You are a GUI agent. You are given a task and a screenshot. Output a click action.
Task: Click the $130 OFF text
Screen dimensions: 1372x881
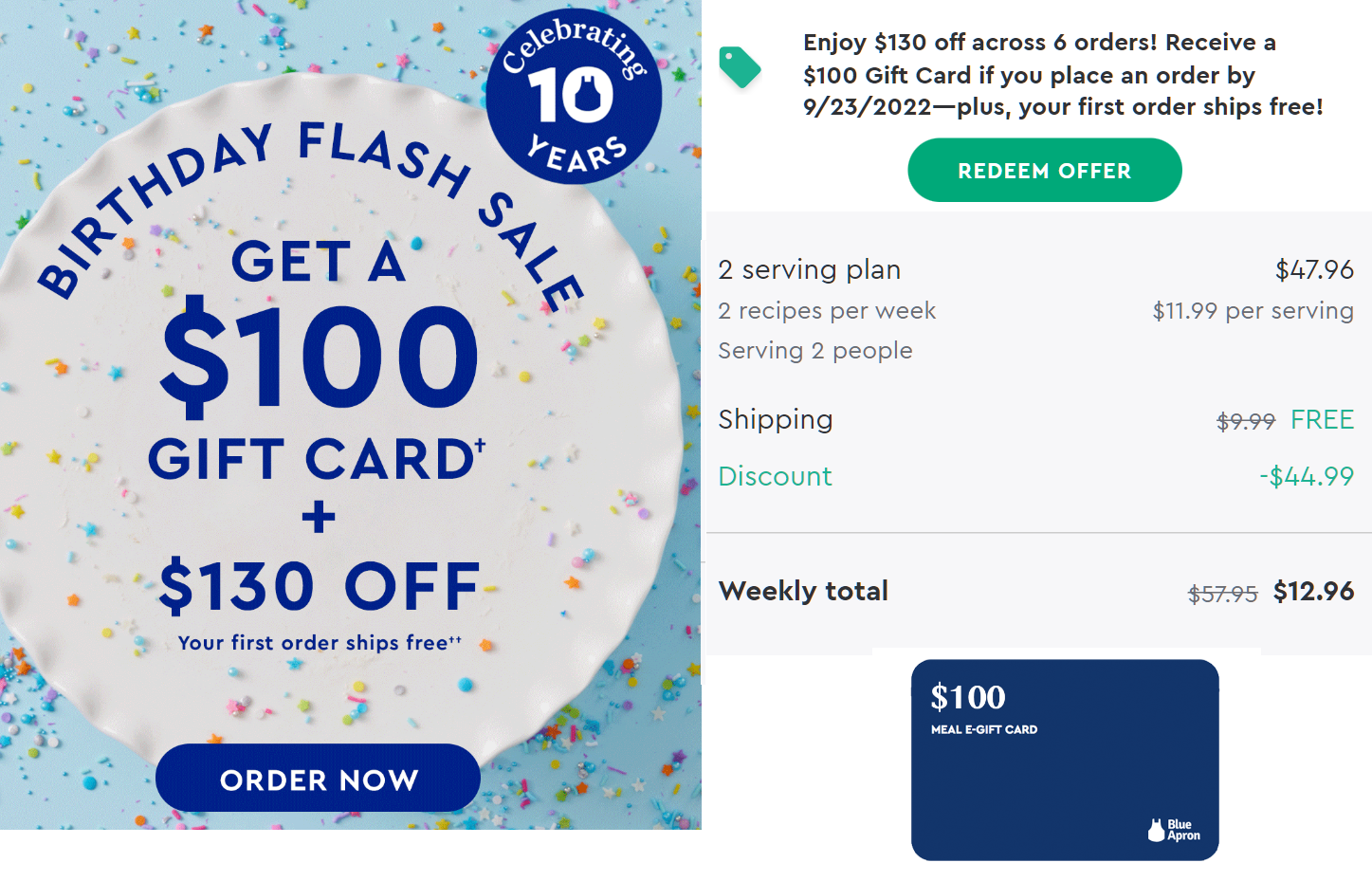coord(320,585)
